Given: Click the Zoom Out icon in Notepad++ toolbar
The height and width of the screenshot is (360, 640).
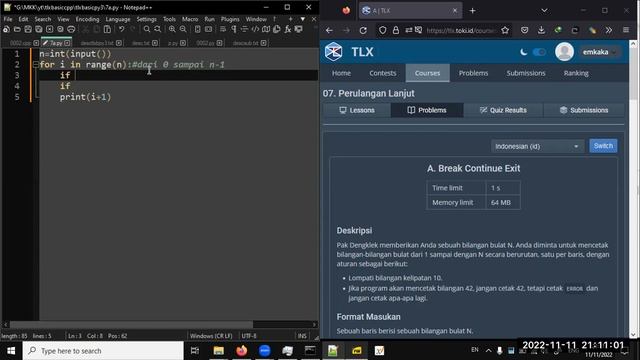Looking at the screenshot, I should pos(183,29).
